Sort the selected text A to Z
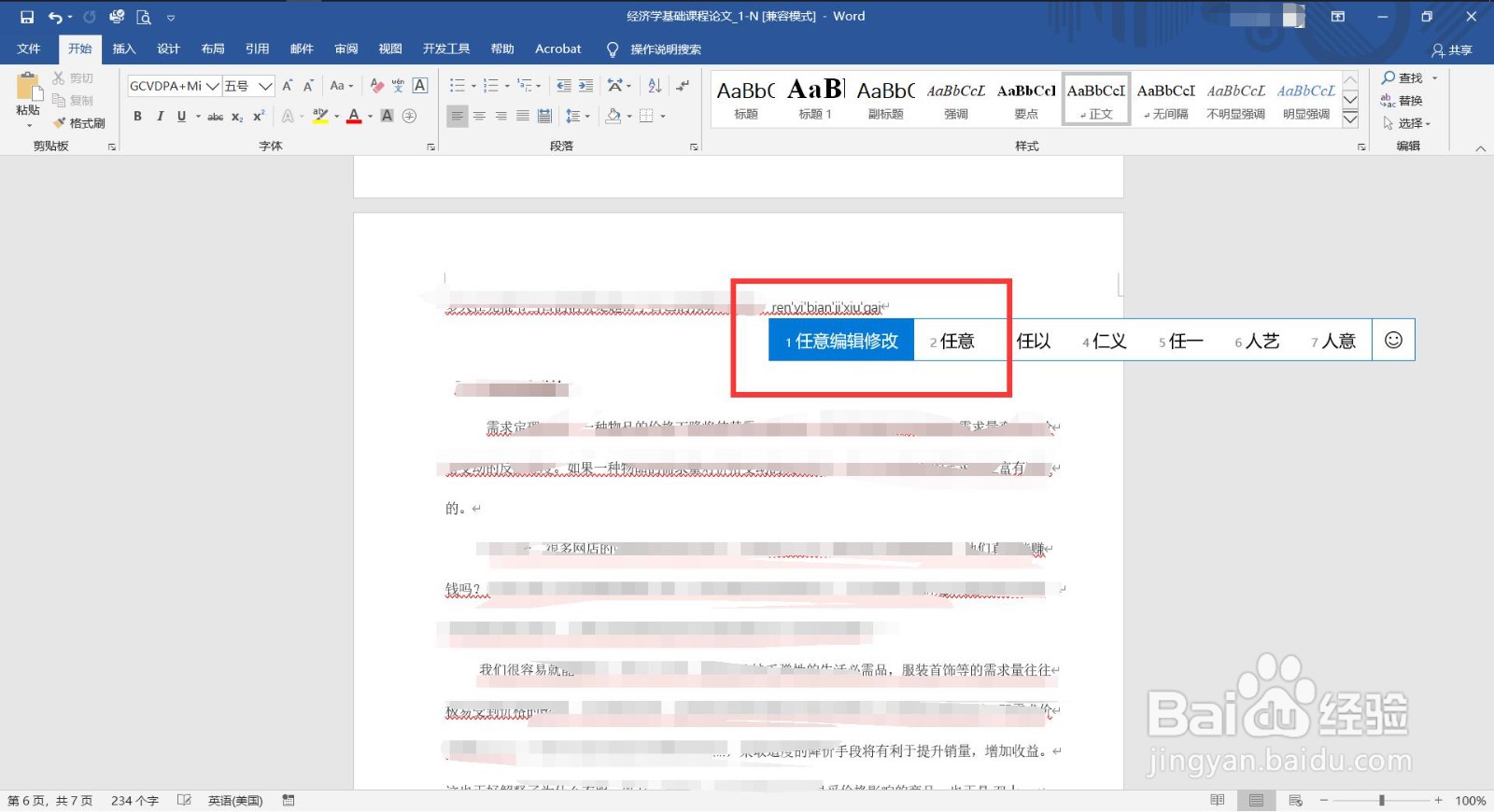This screenshot has height=812, width=1494. coord(655,86)
